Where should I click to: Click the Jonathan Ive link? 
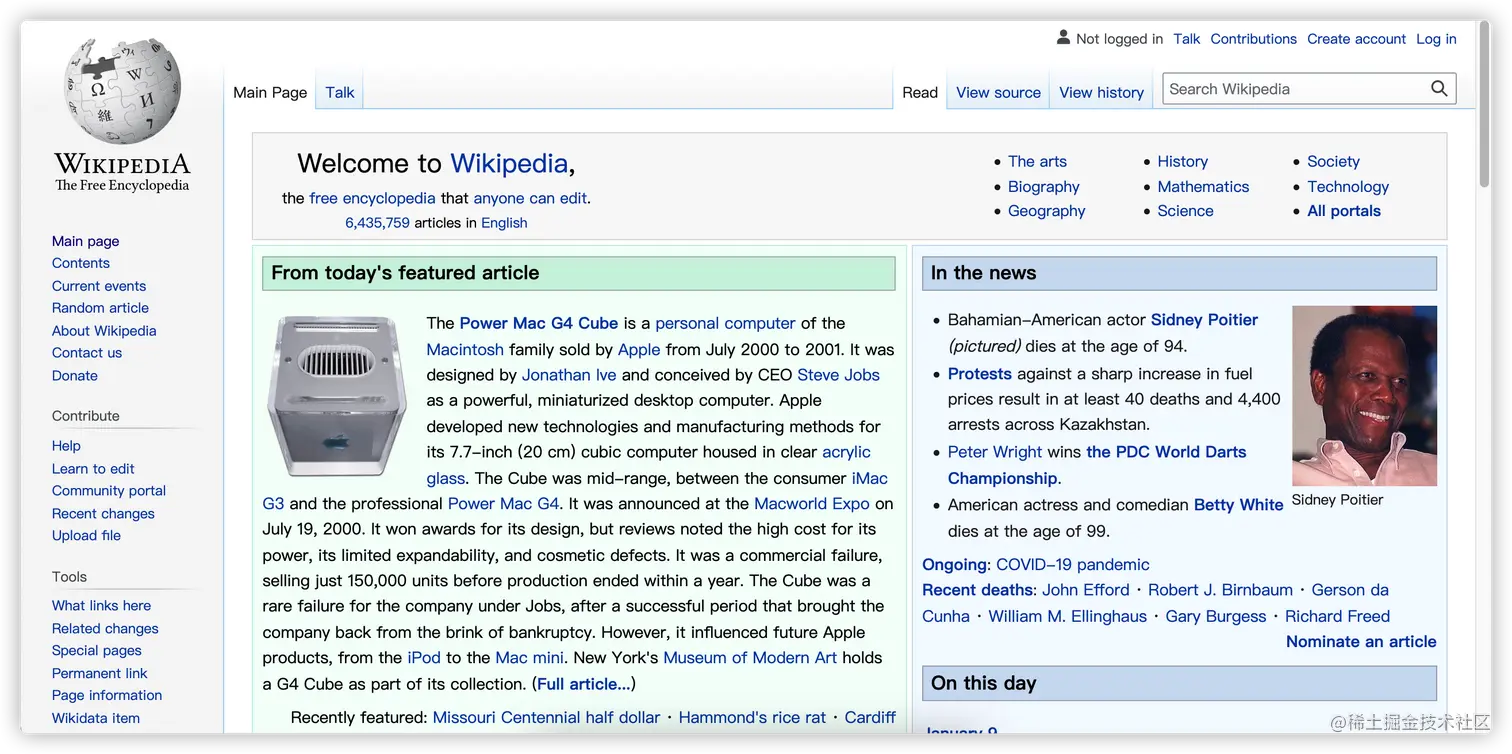569,376
